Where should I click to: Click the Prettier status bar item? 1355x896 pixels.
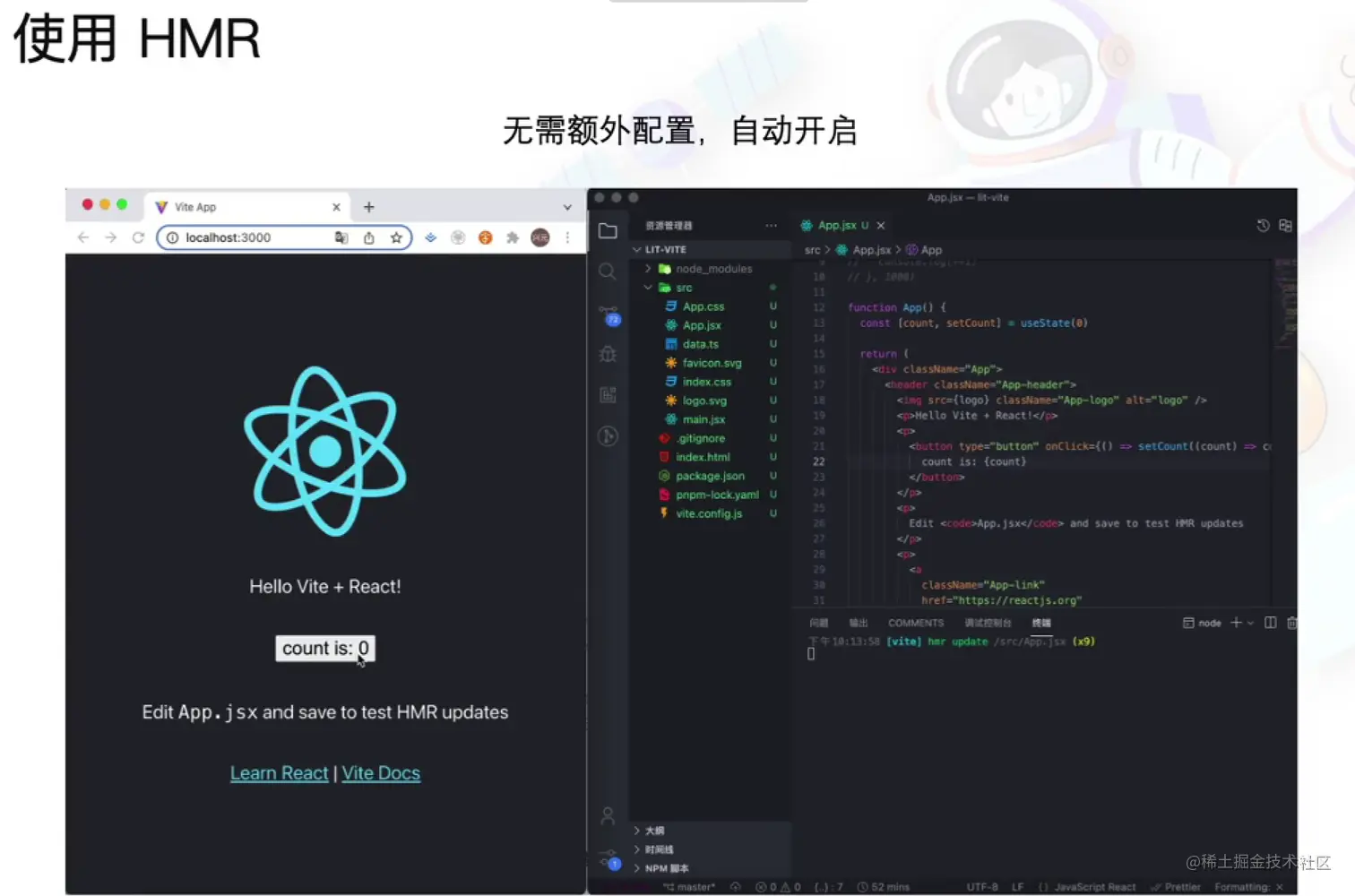[x=1175, y=887]
